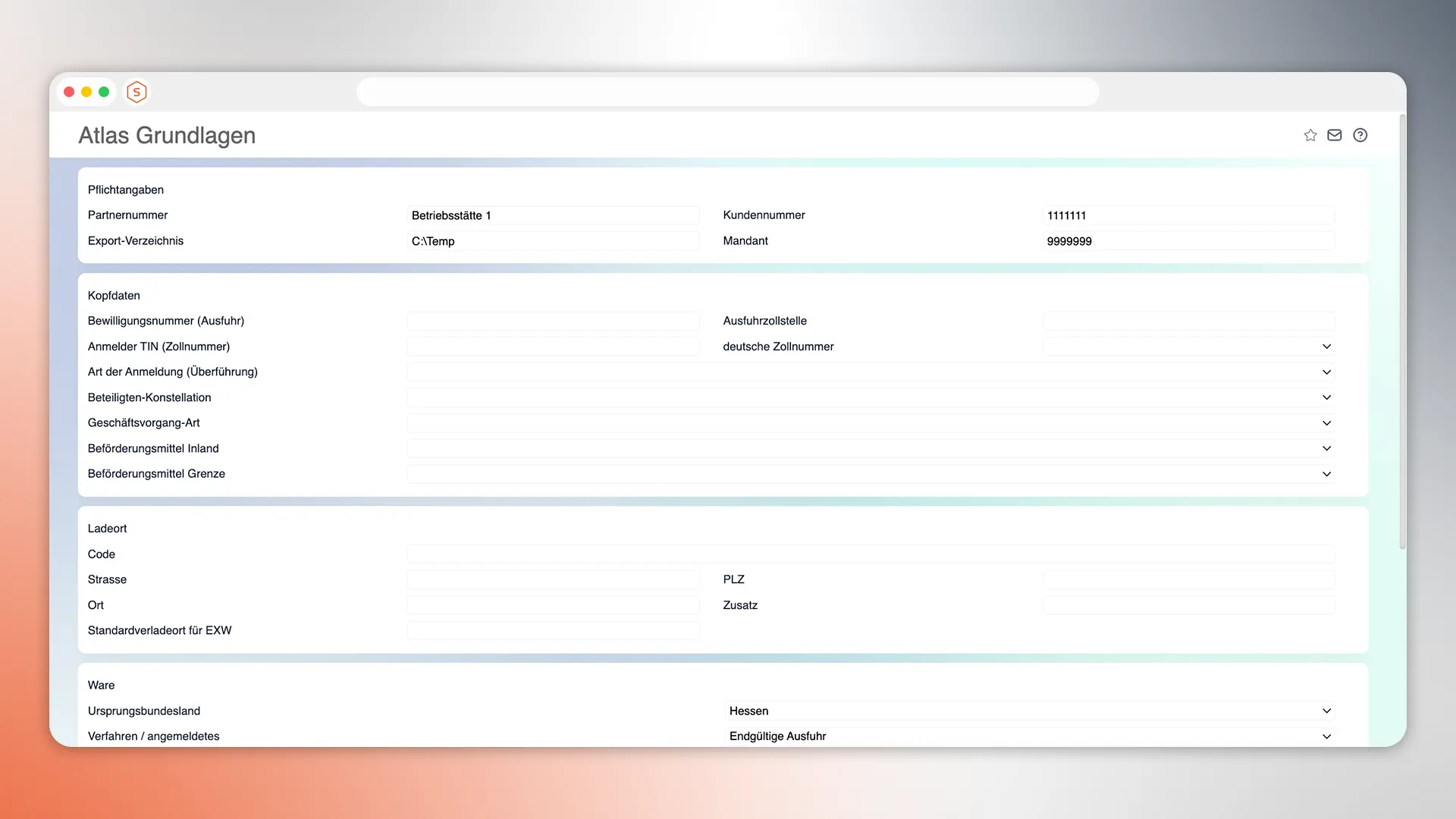Focus the Ladeort Code input field

click(871, 554)
